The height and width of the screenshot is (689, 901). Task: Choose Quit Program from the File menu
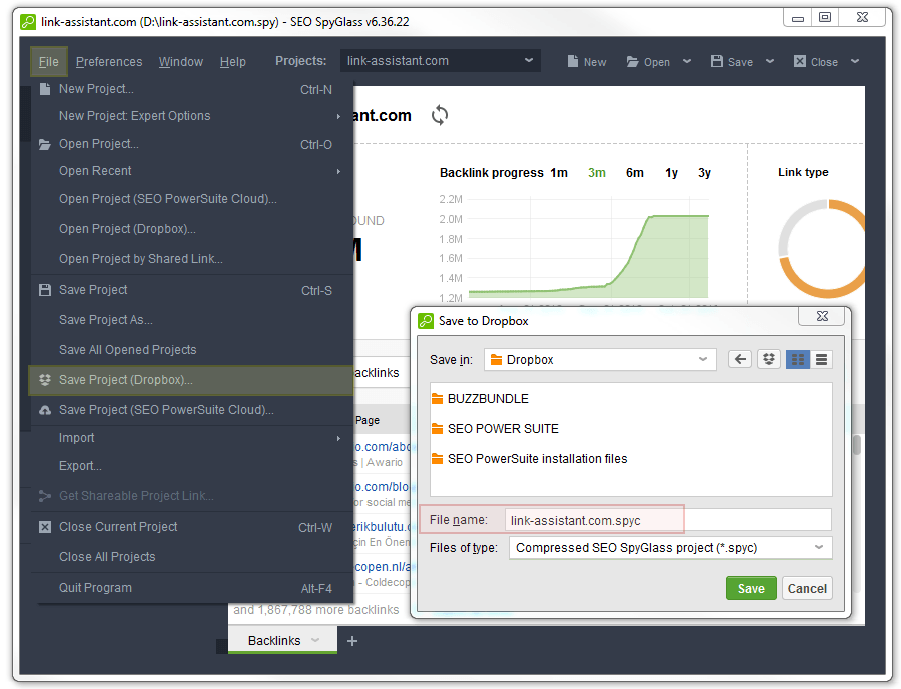click(x=191, y=588)
